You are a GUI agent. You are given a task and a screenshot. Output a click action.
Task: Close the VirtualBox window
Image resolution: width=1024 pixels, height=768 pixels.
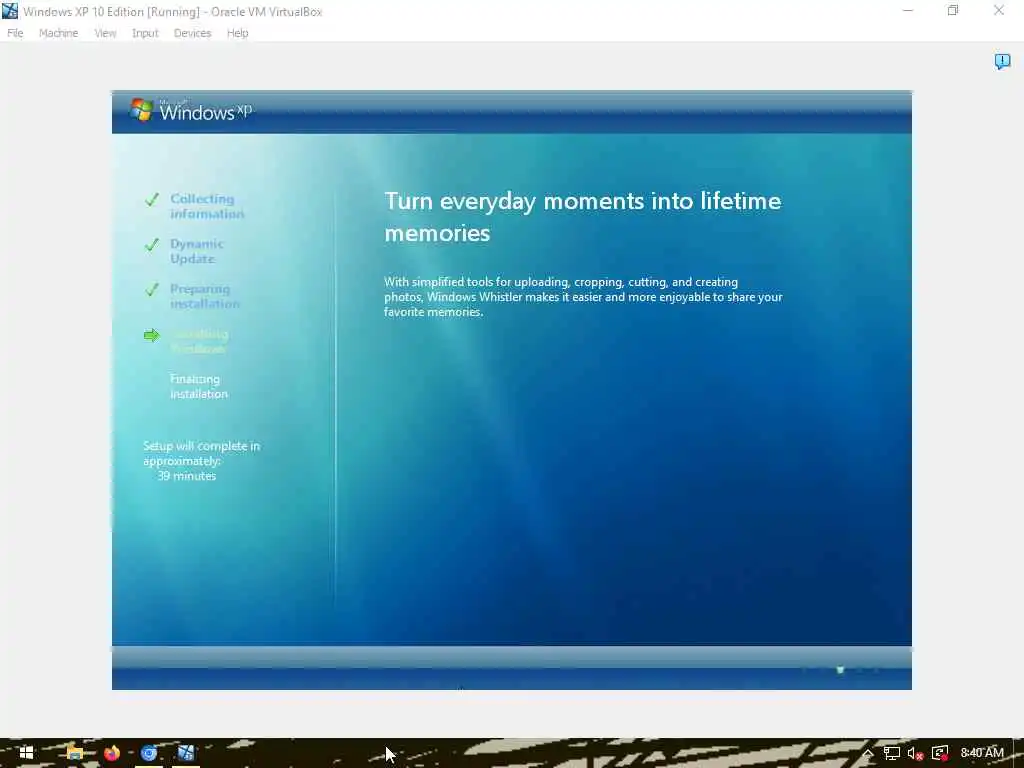coord(999,11)
